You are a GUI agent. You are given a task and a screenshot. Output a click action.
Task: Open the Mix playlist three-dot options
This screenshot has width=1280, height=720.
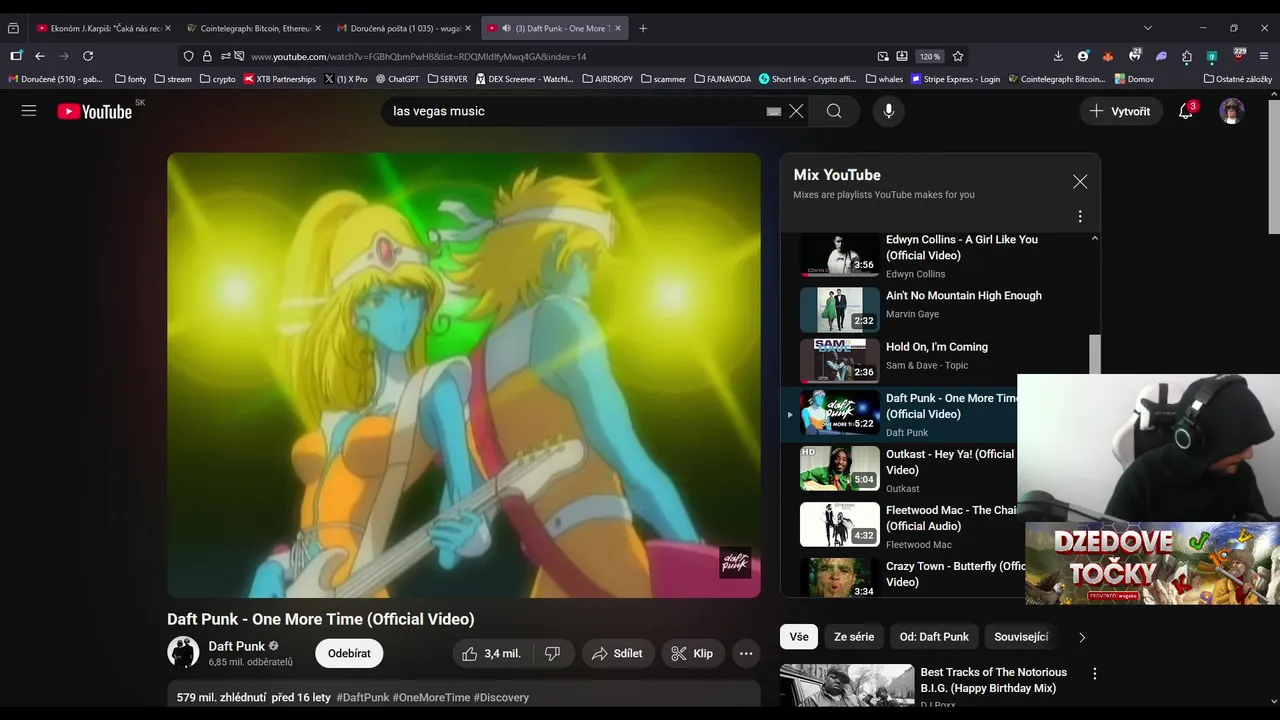pyautogui.click(x=1080, y=216)
